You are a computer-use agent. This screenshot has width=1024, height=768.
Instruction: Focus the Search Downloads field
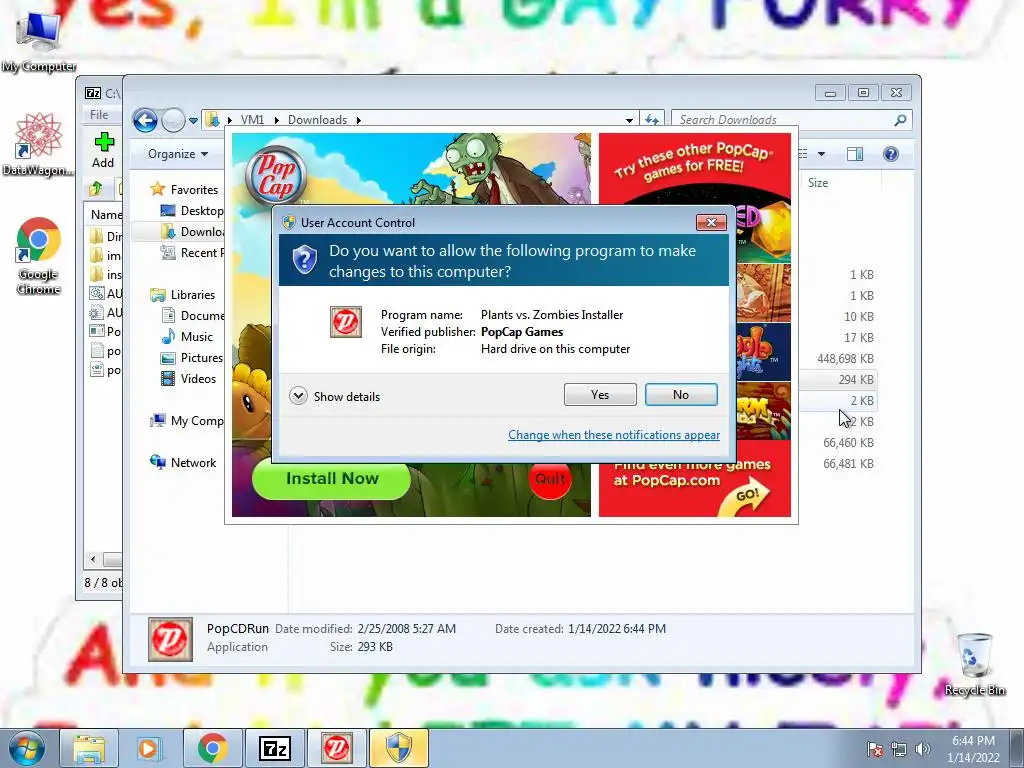[784, 120]
